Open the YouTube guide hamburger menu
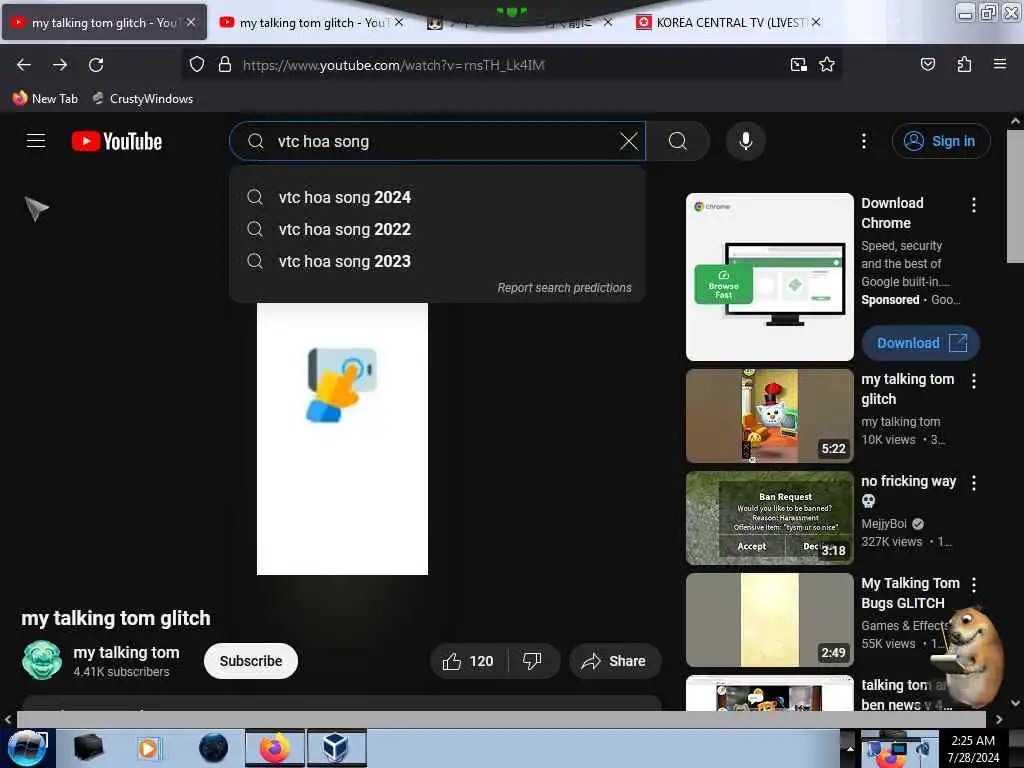 pos(36,141)
